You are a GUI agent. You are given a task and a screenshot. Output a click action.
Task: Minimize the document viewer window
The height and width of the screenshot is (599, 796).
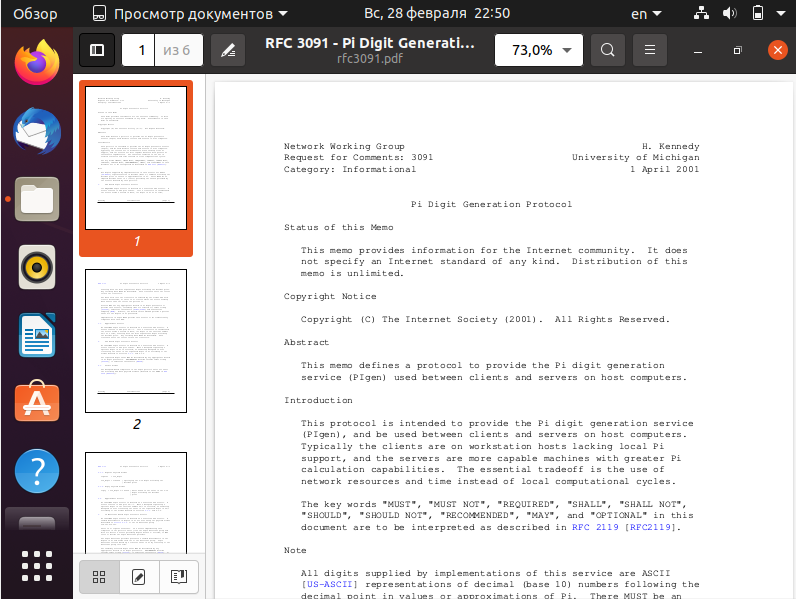coord(698,50)
